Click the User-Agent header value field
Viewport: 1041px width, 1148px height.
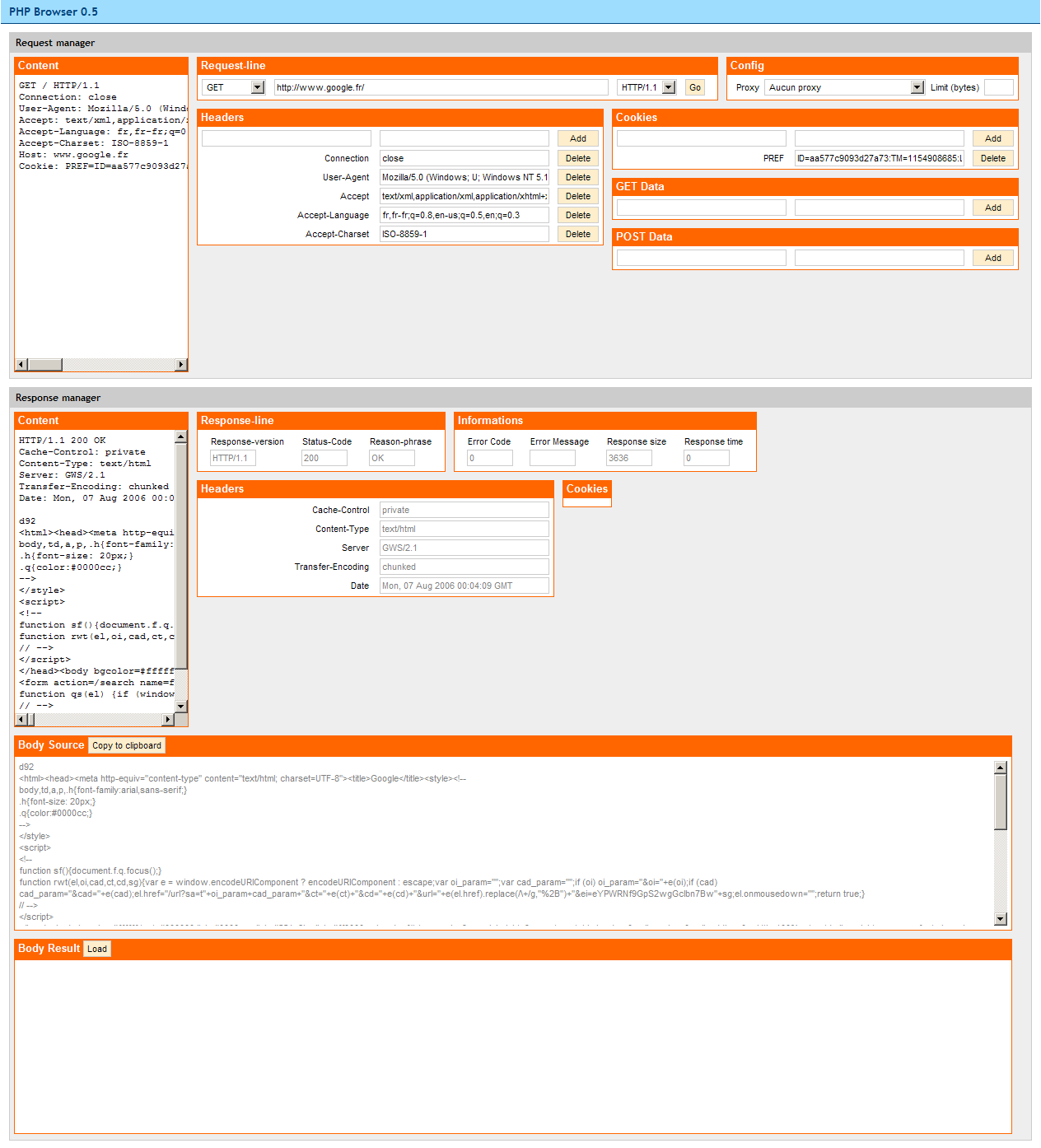pos(464,177)
